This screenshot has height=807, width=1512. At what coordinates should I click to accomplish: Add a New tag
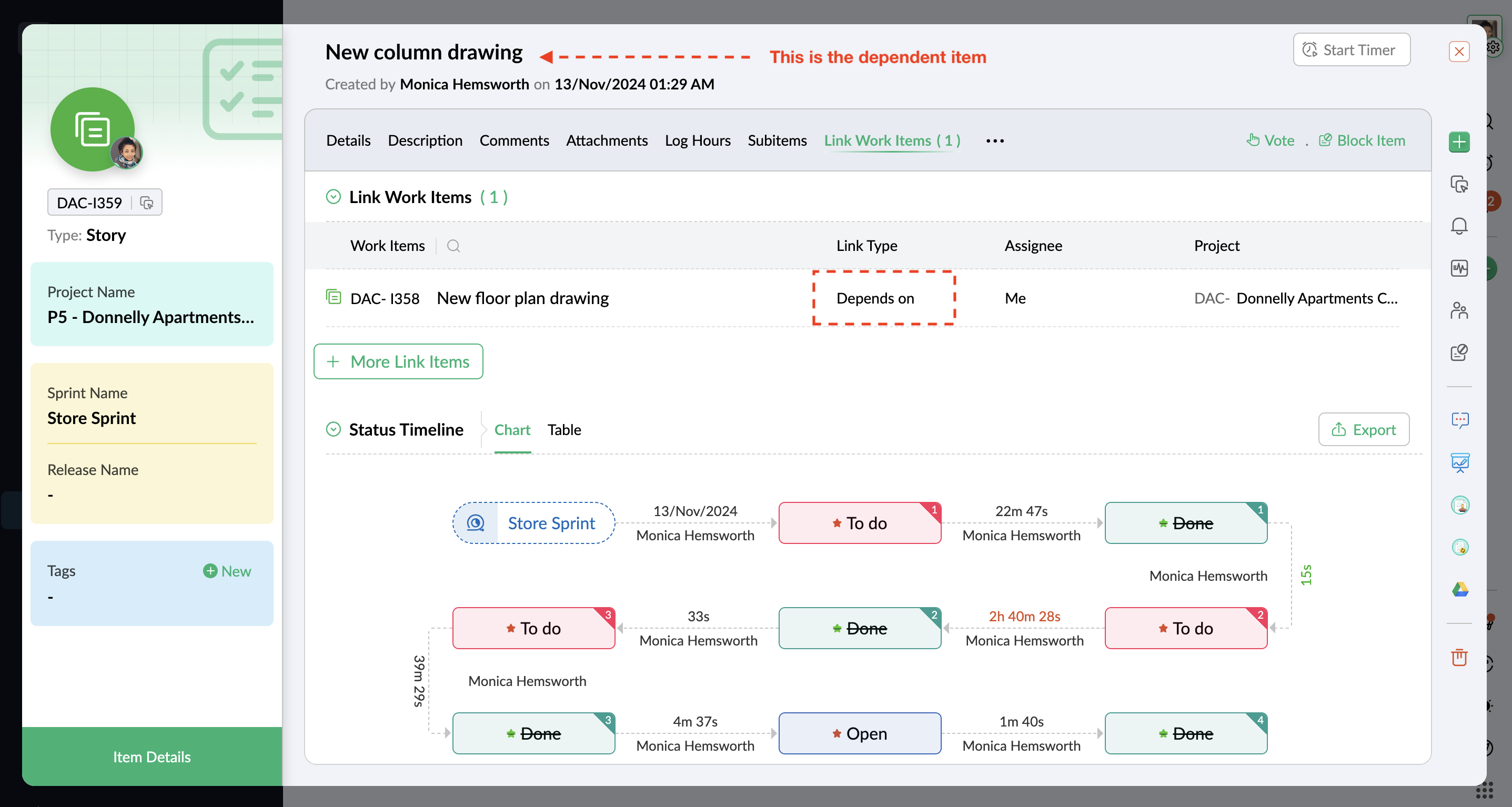[x=227, y=571]
